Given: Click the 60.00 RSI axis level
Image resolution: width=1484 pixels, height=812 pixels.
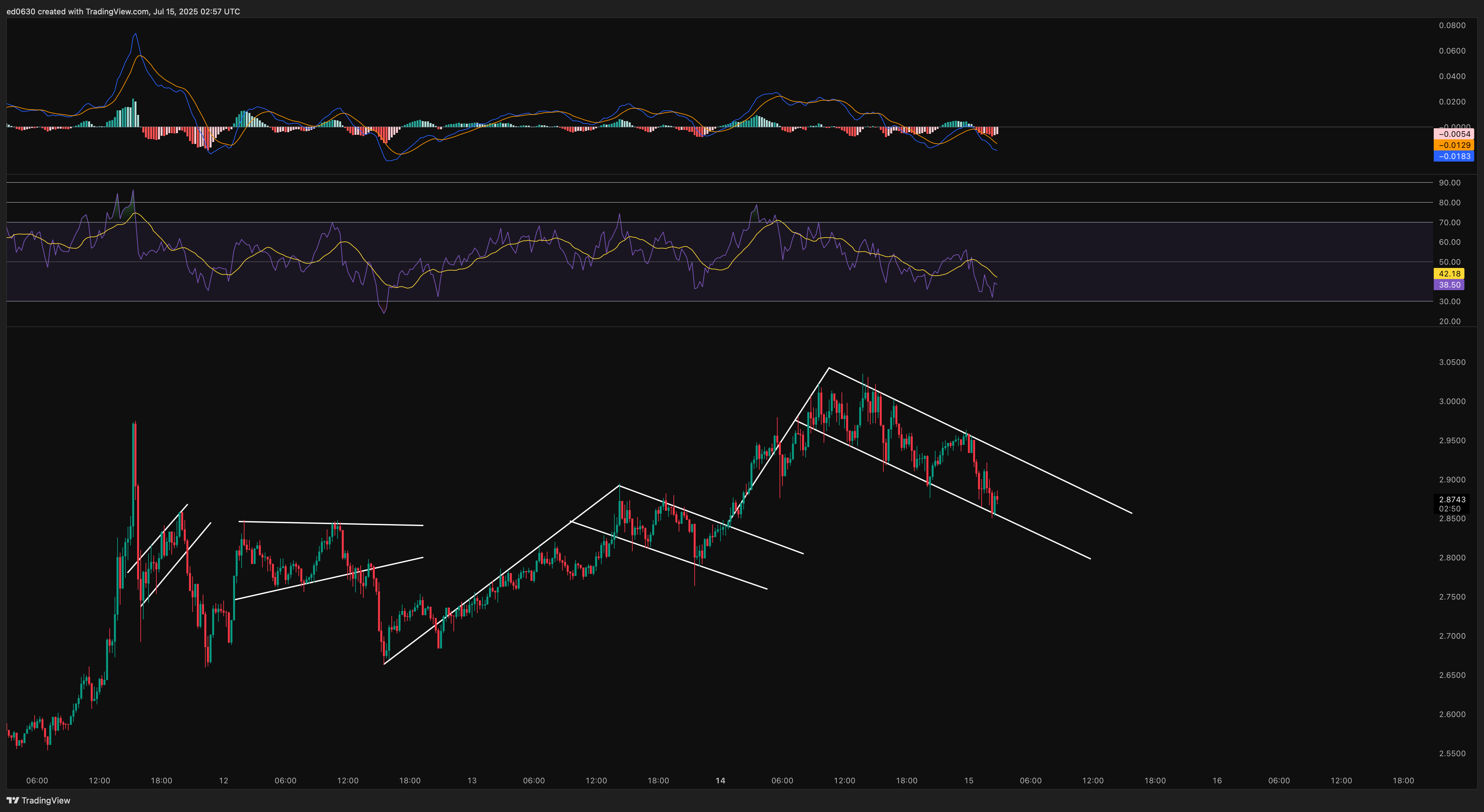Looking at the screenshot, I should [x=1449, y=242].
